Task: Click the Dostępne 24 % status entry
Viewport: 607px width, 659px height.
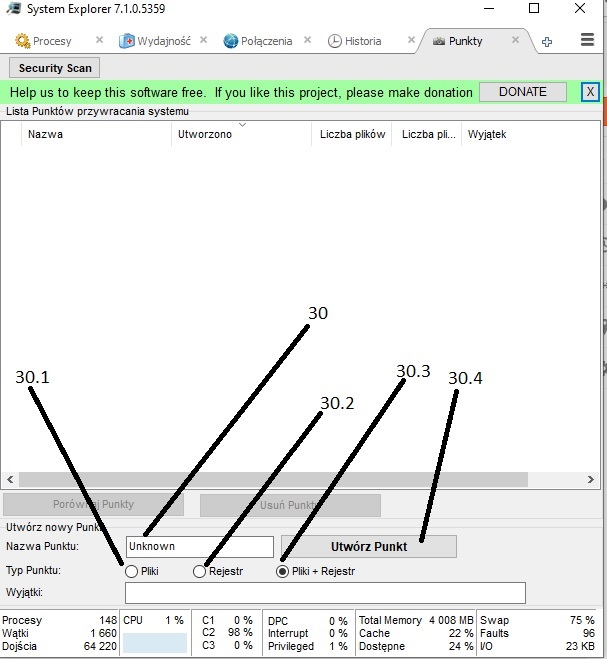Action: [416, 646]
